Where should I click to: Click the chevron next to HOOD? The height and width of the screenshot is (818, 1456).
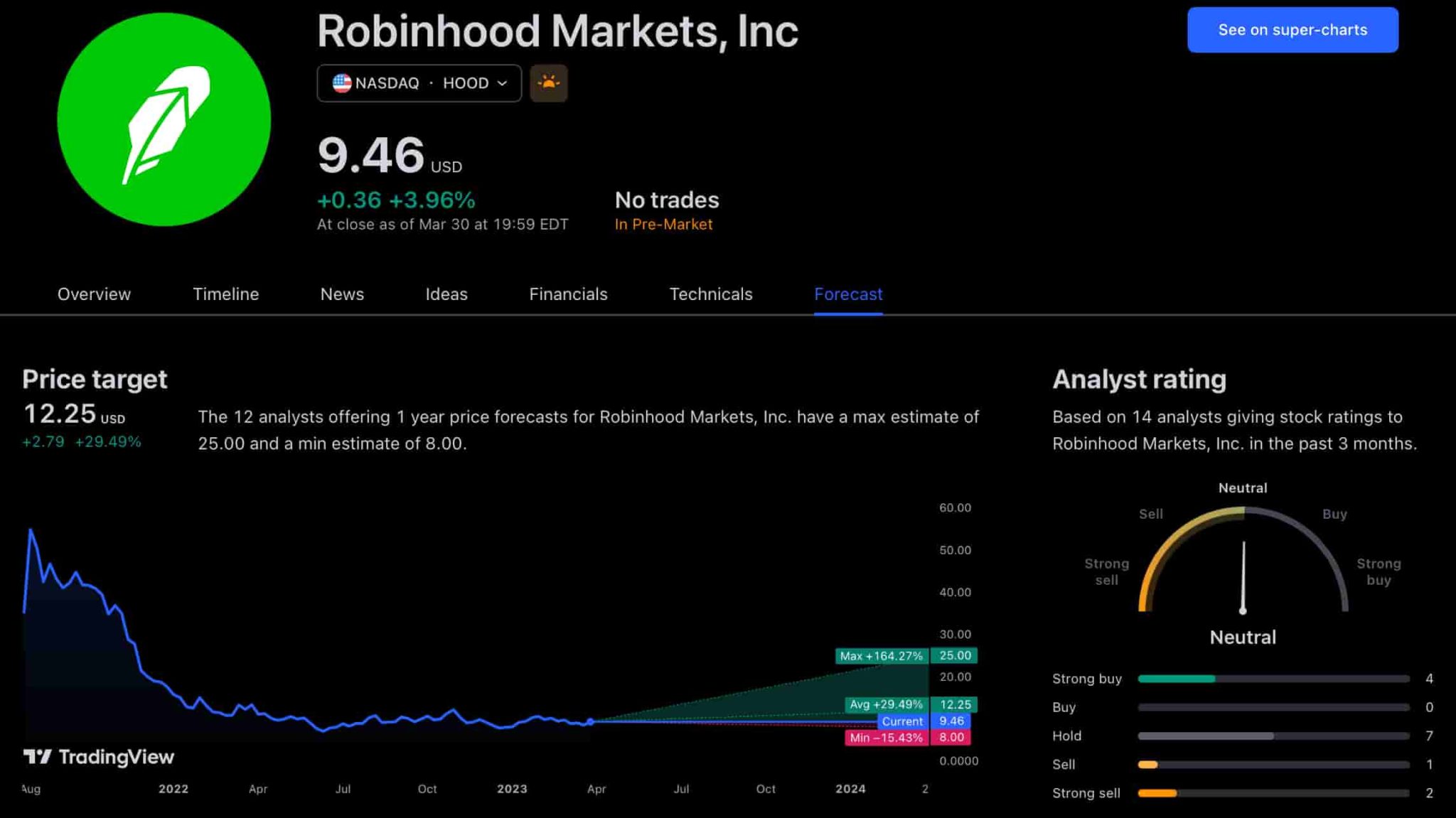[503, 83]
